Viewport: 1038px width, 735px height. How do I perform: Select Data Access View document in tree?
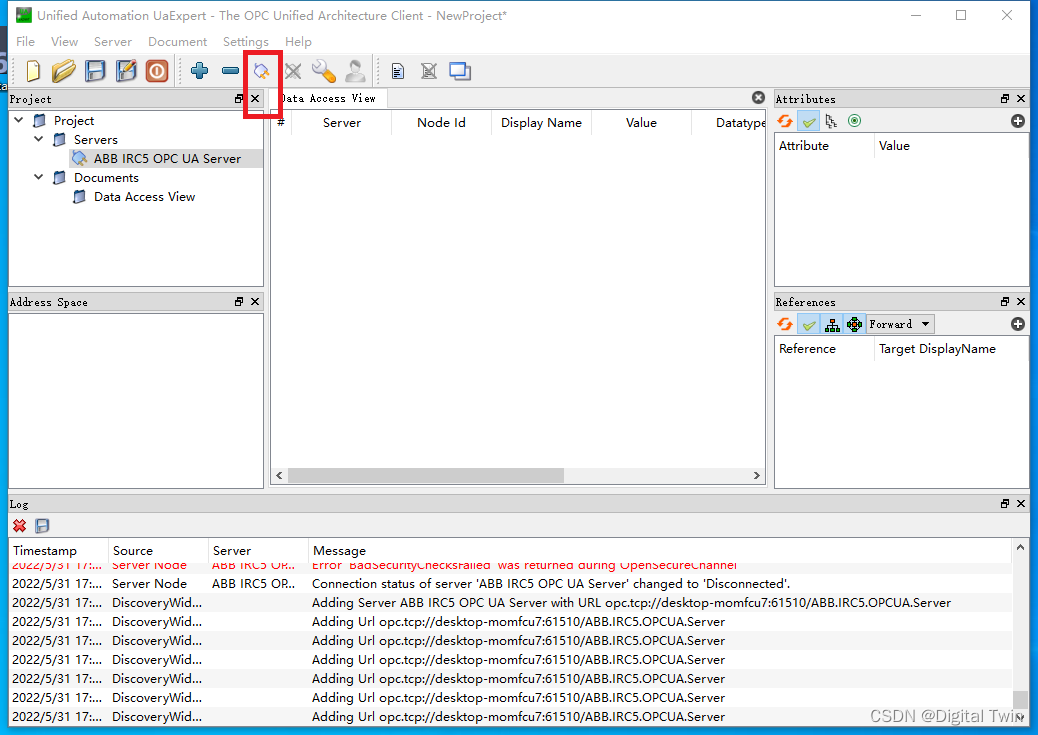click(x=144, y=197)
